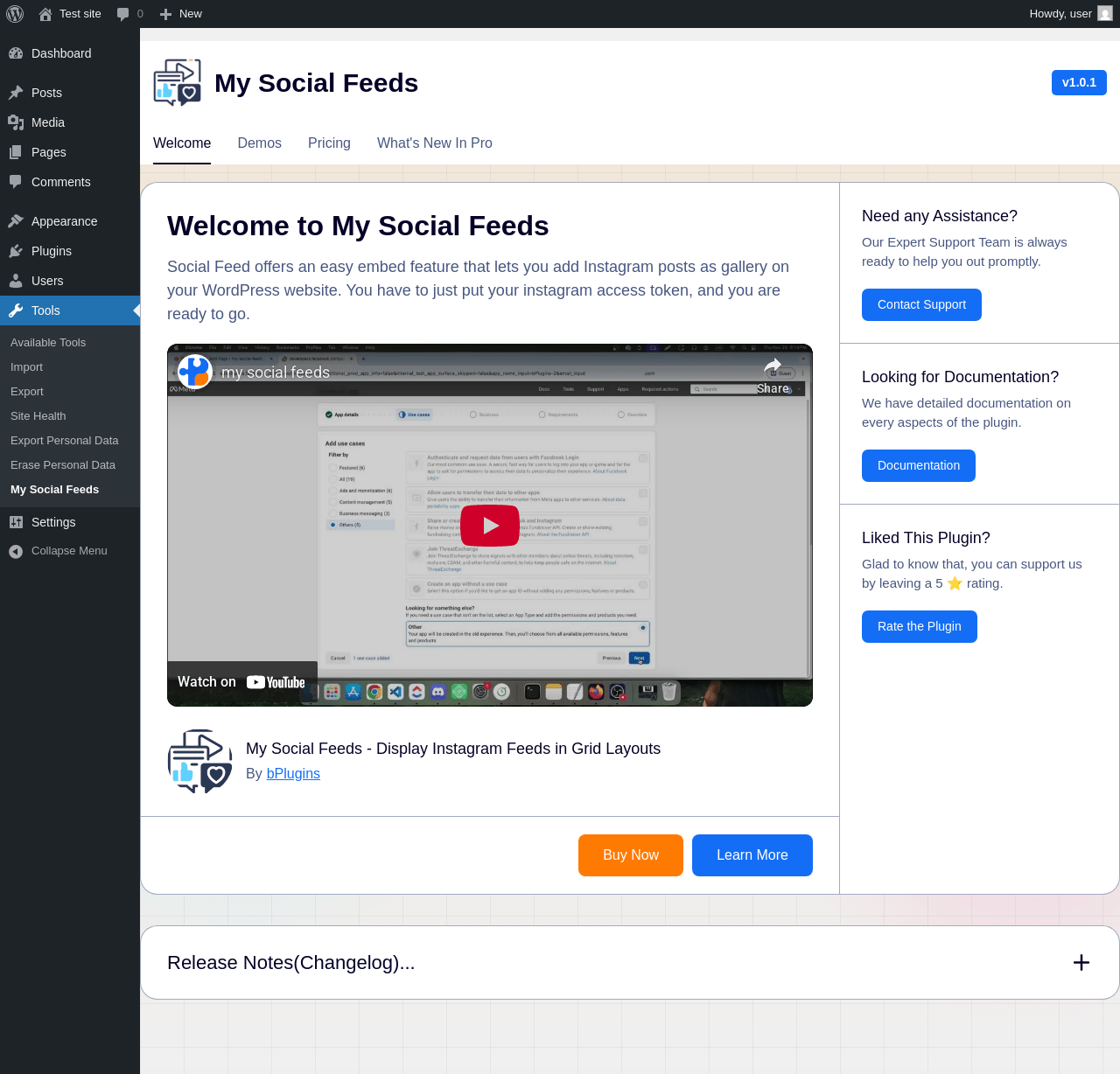The image size is (1120, 1074).
Task: Click the user avatar in admin bar
Action: coord(1105,14)
